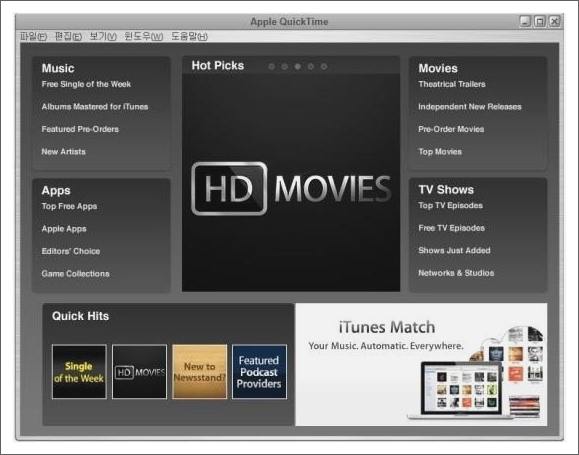Screen dimensions: 579x455
Task: View Top Free Apps
Action: [69, 206]
